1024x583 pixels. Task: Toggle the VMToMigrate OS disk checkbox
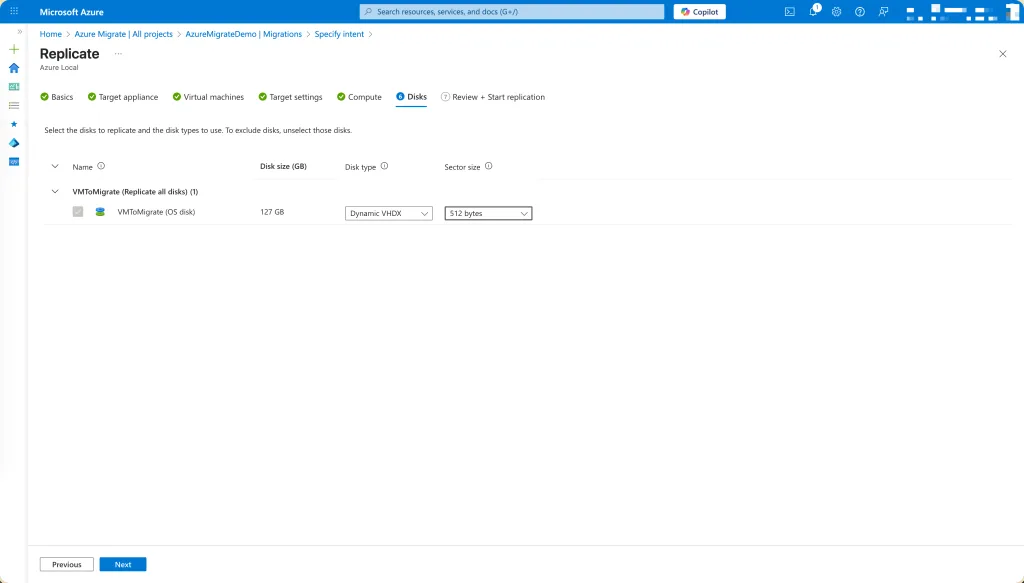pos(78,212)
